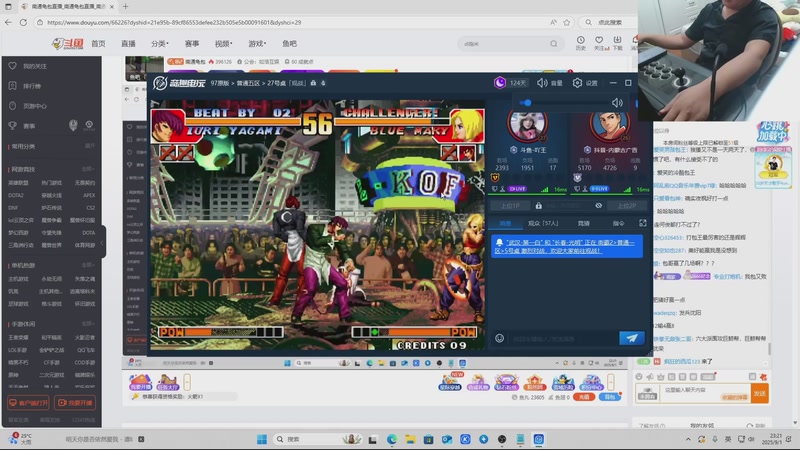Open the 首页 nav item on Douyu
Viewport: 800px width, 450px height.
point(98,44)
